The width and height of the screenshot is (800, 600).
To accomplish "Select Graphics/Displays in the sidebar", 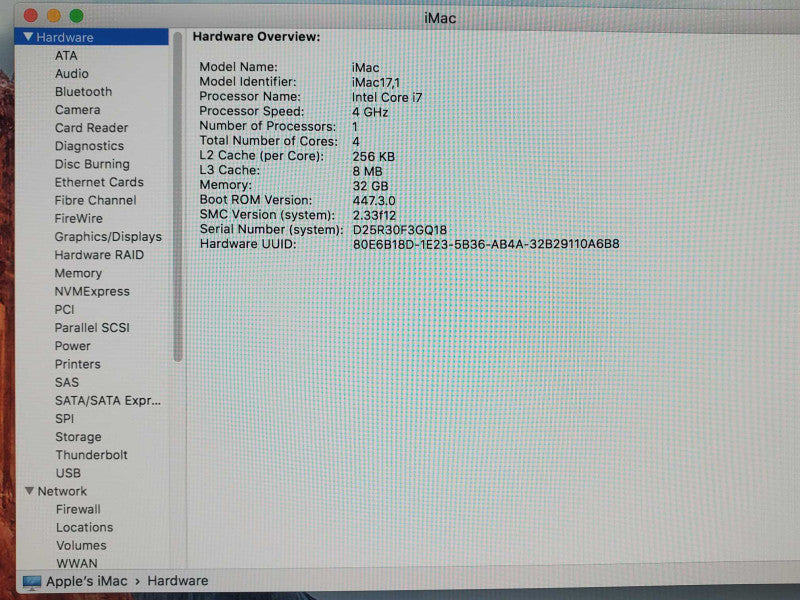I will [x=108, y=237].
